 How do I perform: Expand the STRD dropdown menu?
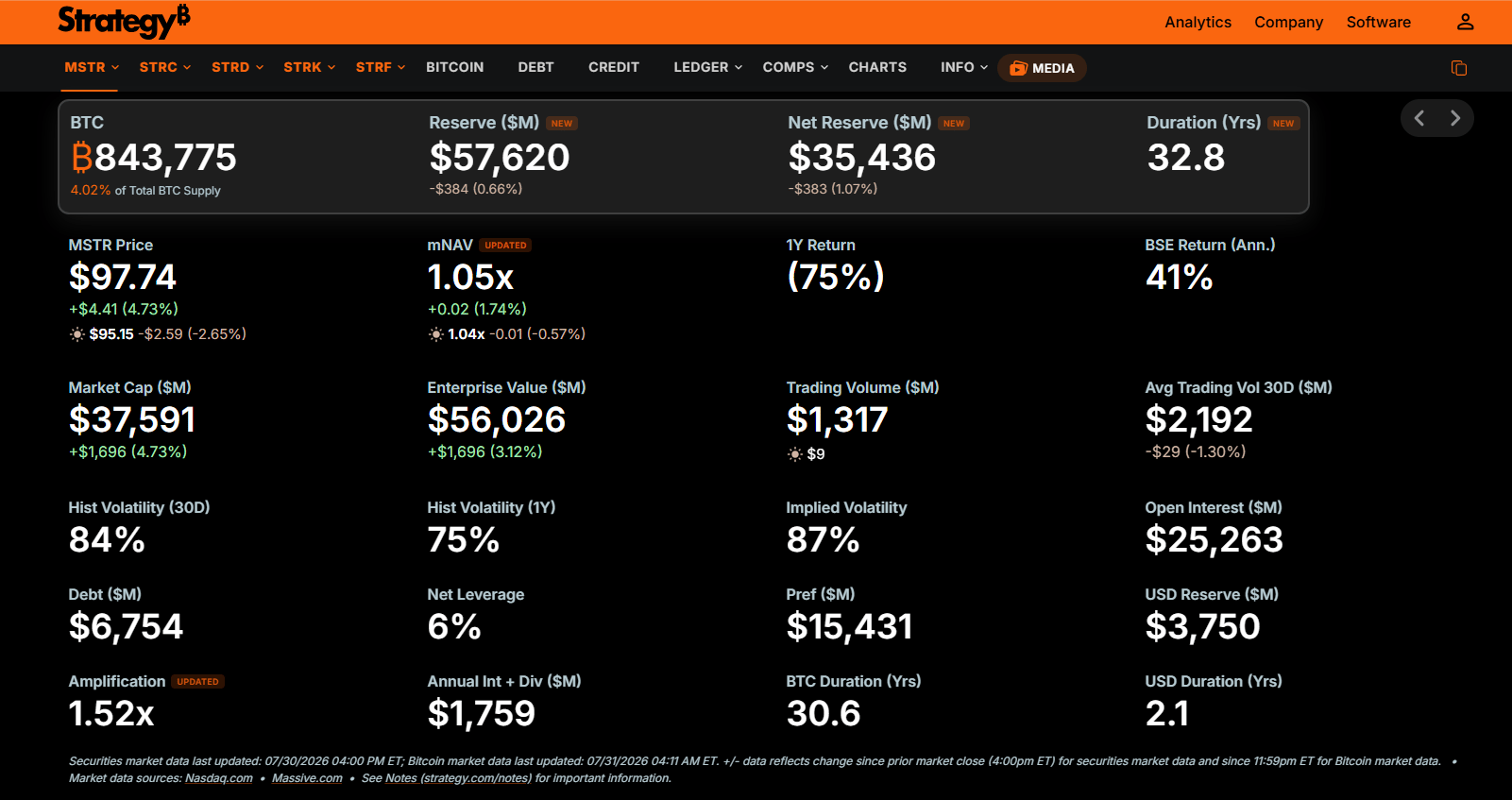pos(237,67)
